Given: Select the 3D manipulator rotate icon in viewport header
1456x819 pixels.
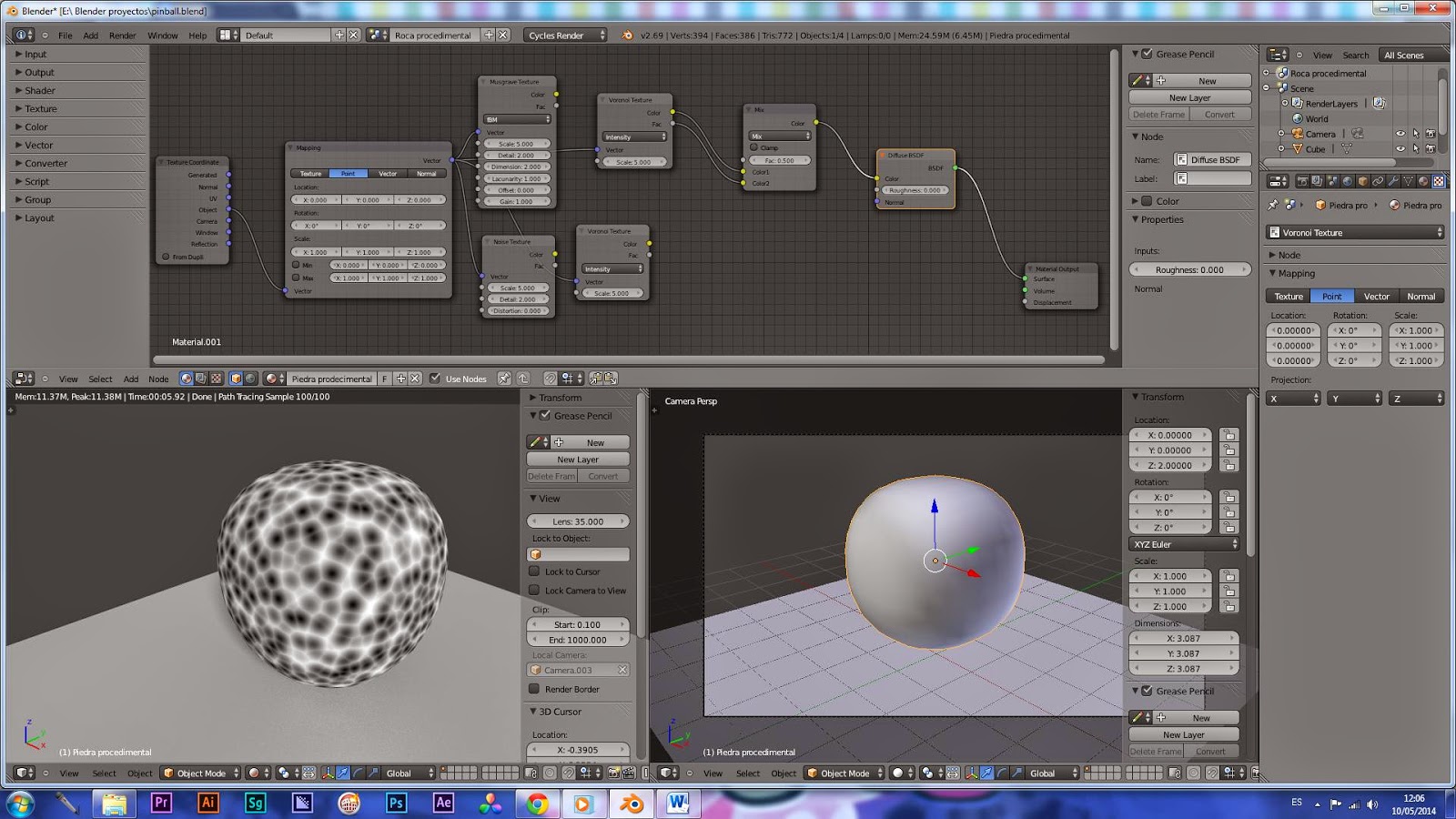Looking at the screenshot, I should click(x=1002, y=773).
